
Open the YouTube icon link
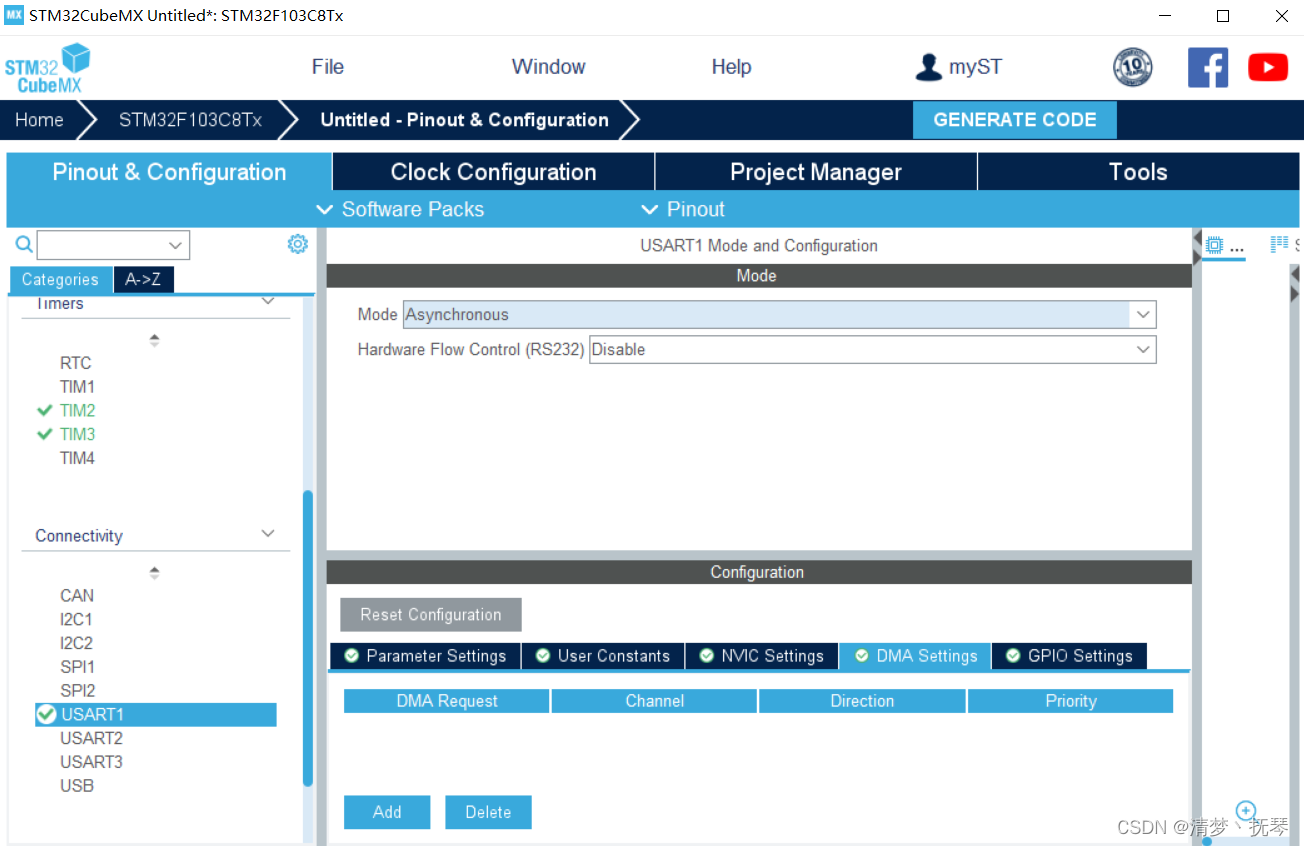point(1268,67)
